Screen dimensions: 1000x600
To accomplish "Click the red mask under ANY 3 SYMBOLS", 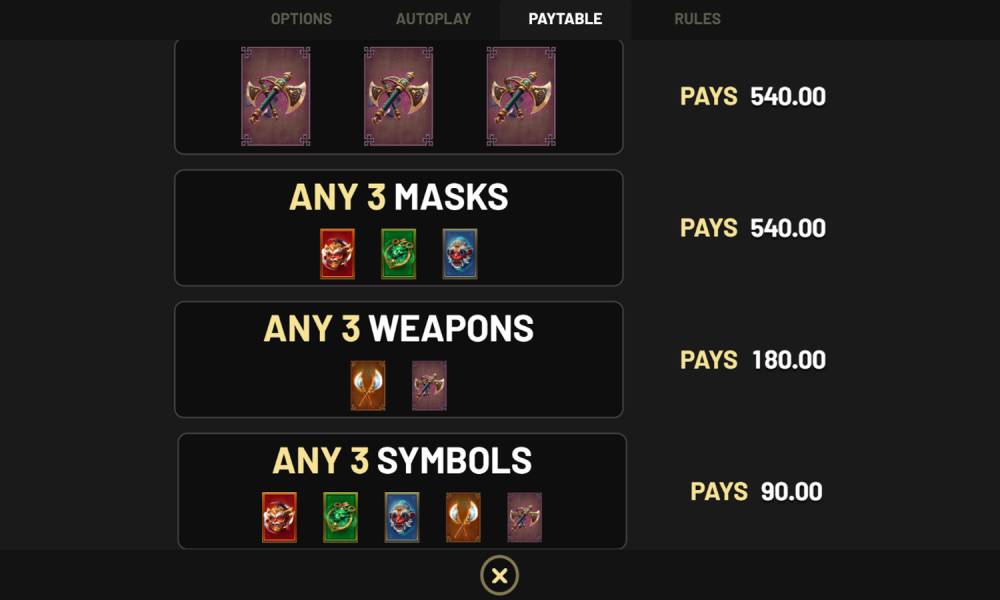I will (279, 517).
